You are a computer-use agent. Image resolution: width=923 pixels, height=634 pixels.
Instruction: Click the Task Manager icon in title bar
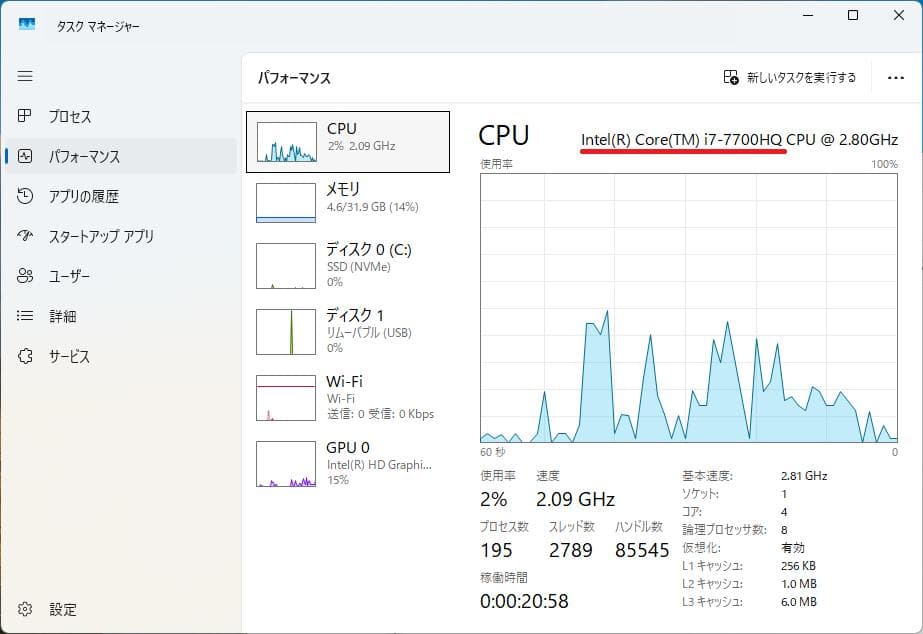point(25,21)
